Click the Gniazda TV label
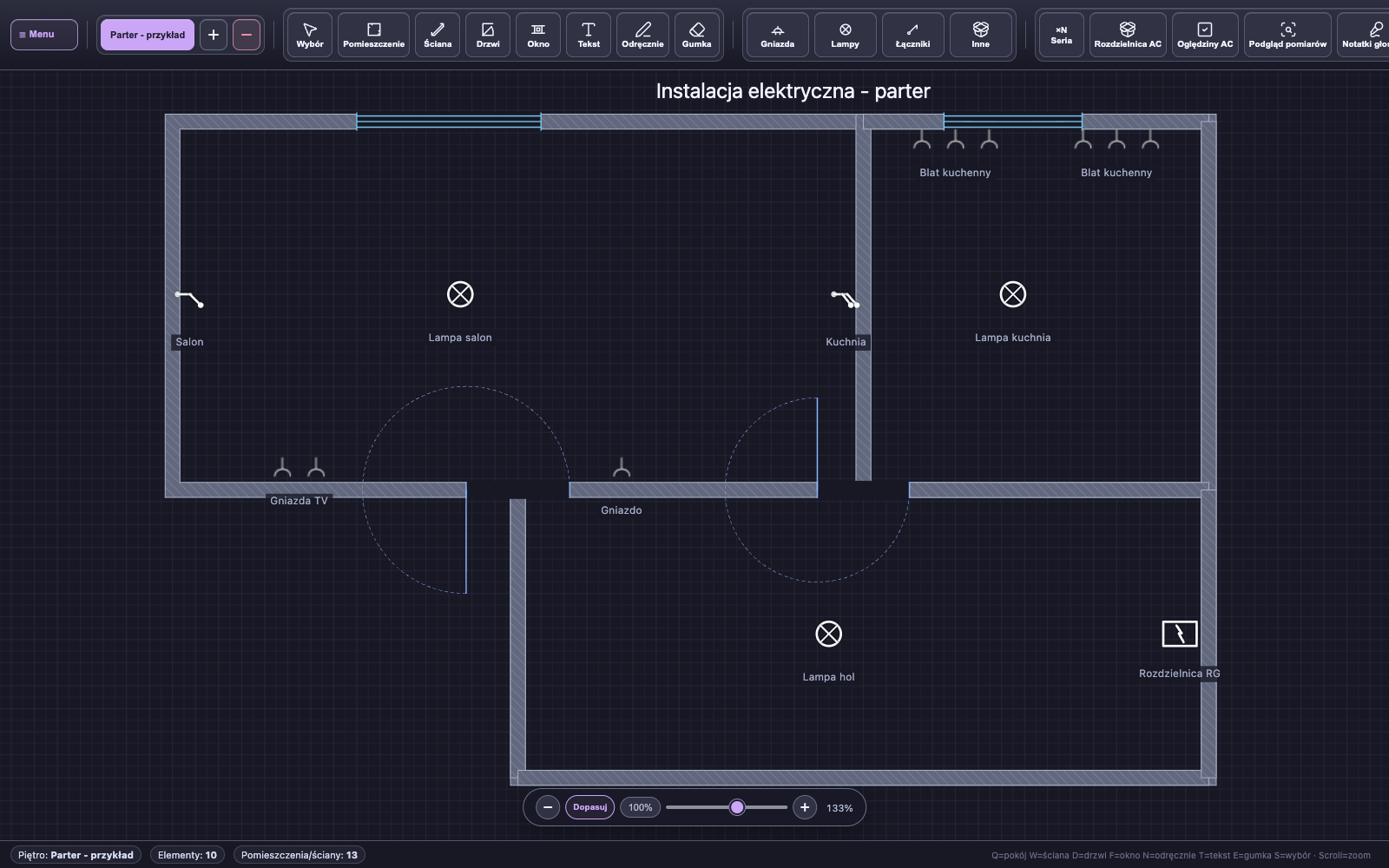This screenshot has height=868, width=1389. click(x=299, y=501)
